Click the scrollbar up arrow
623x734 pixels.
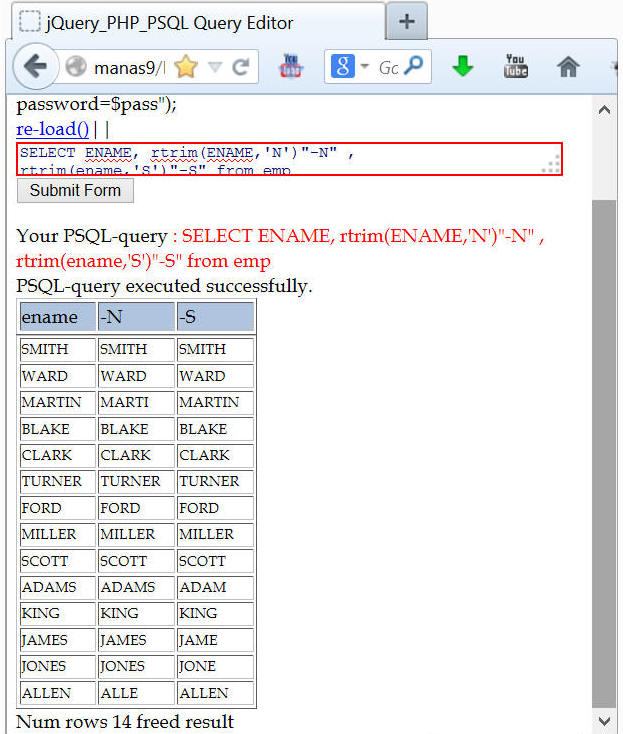(x=604, y=108)
